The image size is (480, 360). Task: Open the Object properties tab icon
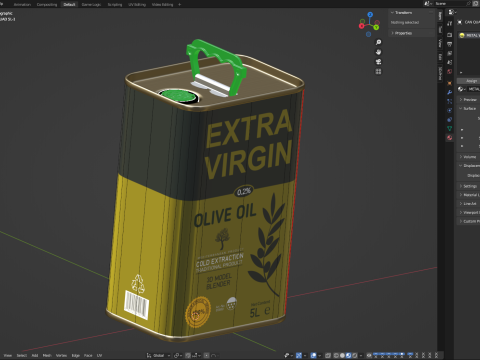450,83
